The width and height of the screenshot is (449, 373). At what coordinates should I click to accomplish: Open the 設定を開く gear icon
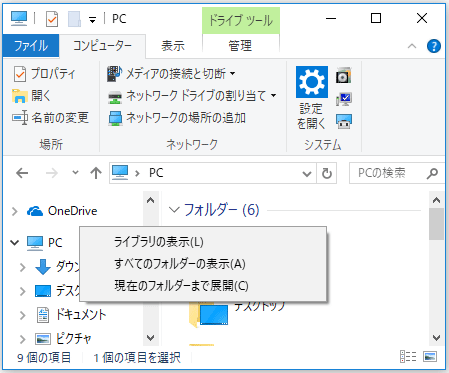pyautogui.click(x=312, y=82)
